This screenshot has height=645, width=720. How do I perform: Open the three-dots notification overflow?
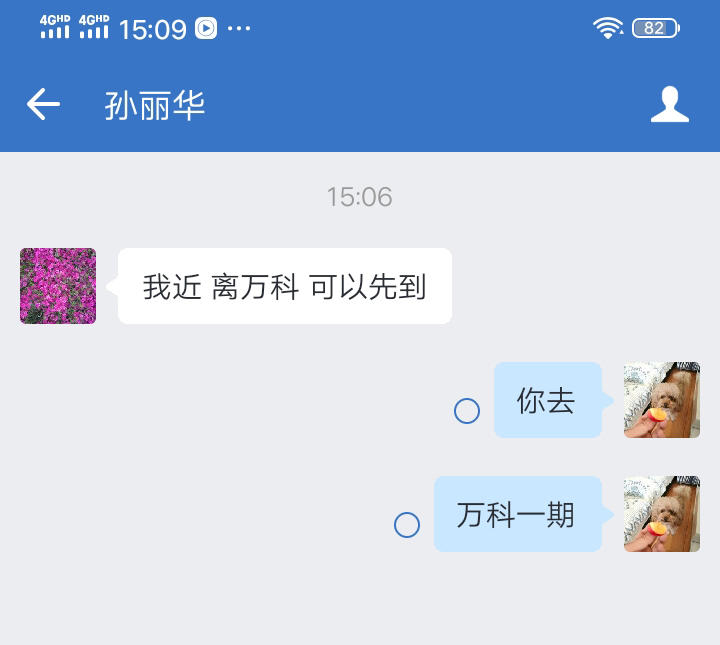(x=239, y=28)
